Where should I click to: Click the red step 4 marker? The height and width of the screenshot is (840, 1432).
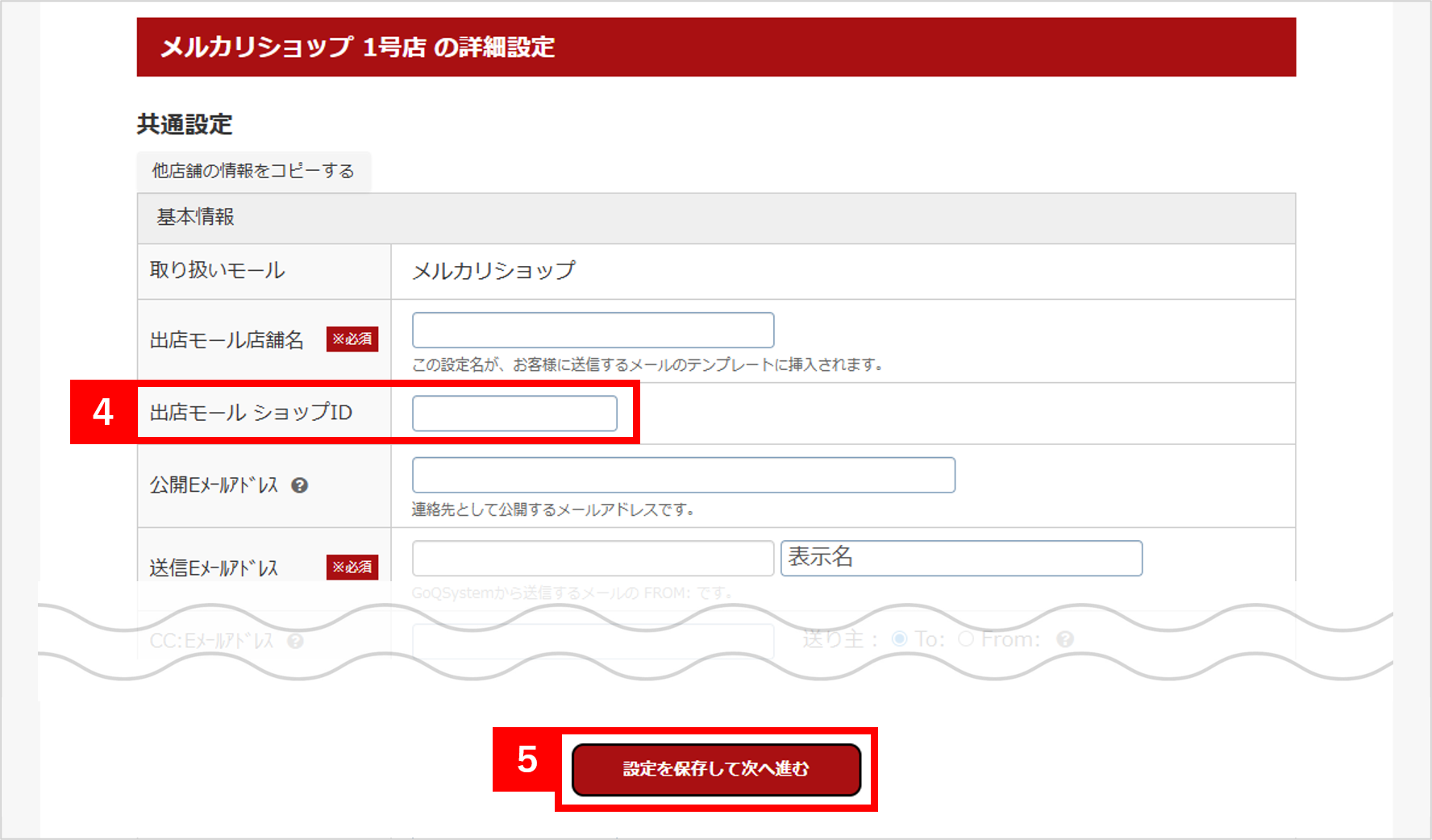[103, 412]
